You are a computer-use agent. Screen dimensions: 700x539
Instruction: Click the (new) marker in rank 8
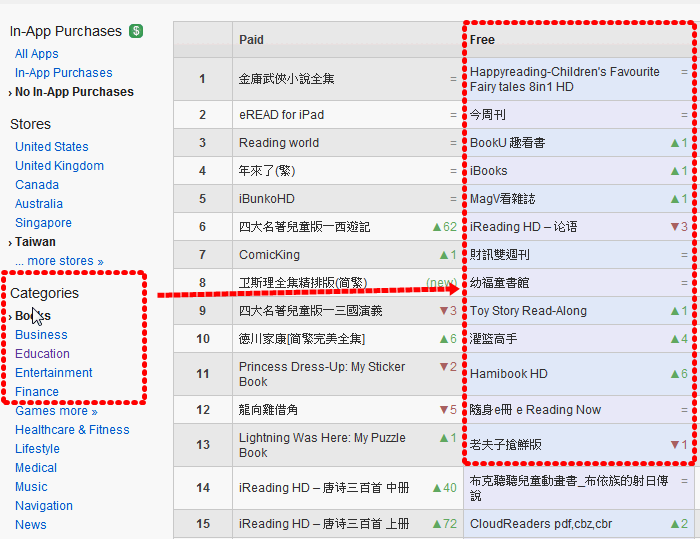(442, 283)
